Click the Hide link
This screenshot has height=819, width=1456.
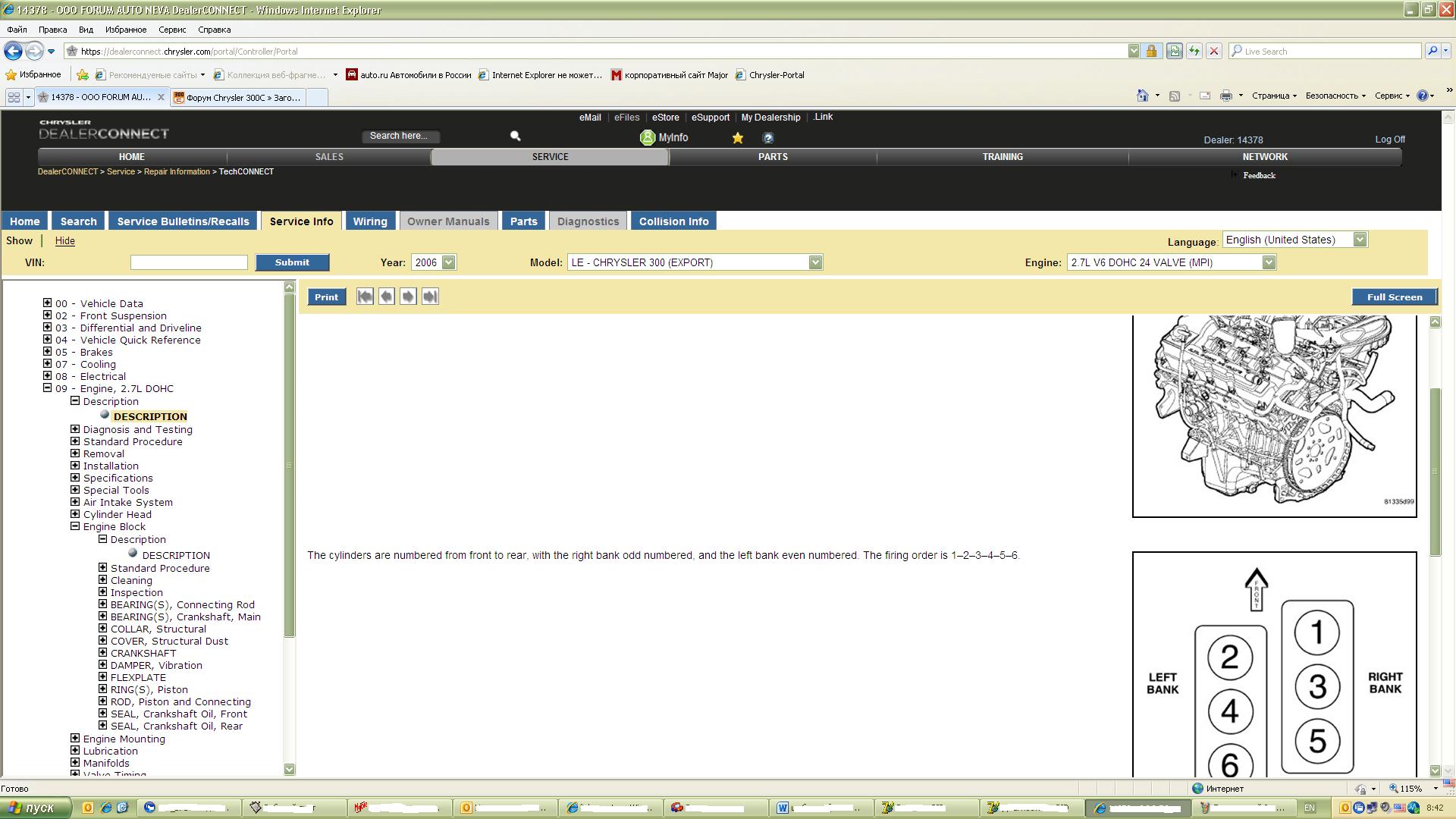65,240
